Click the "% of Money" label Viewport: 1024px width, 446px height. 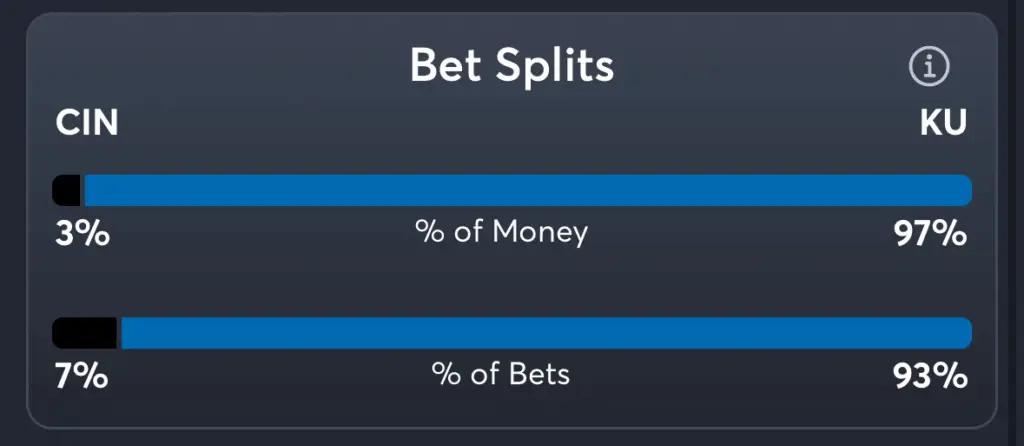point(502,233)
